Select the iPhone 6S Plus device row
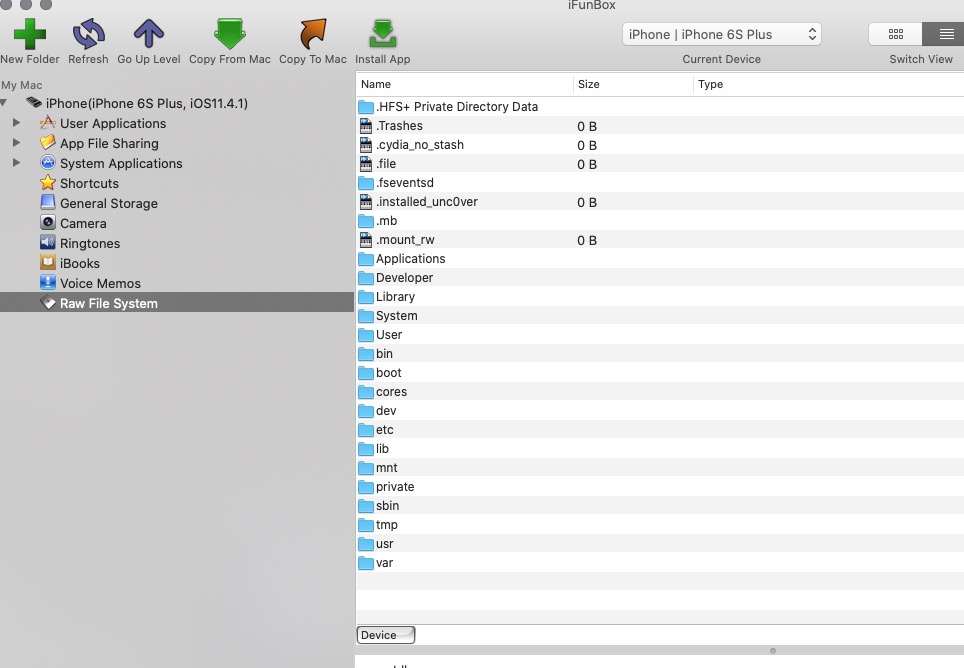Viewport: 964px width, 668px height. (x=147, y=103)
